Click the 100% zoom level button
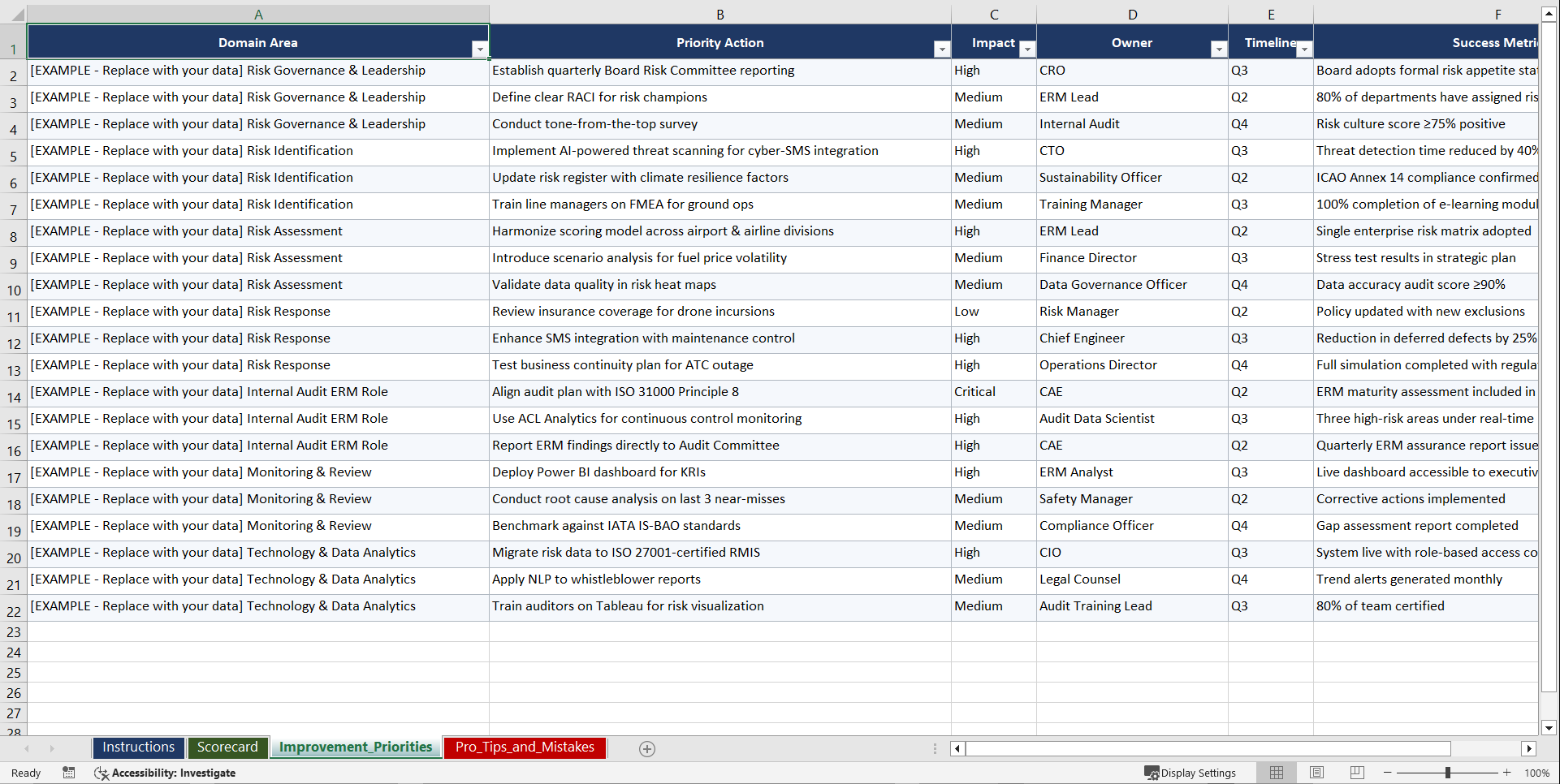The width and height of the screenshot is (1560, 784). 1537,773
